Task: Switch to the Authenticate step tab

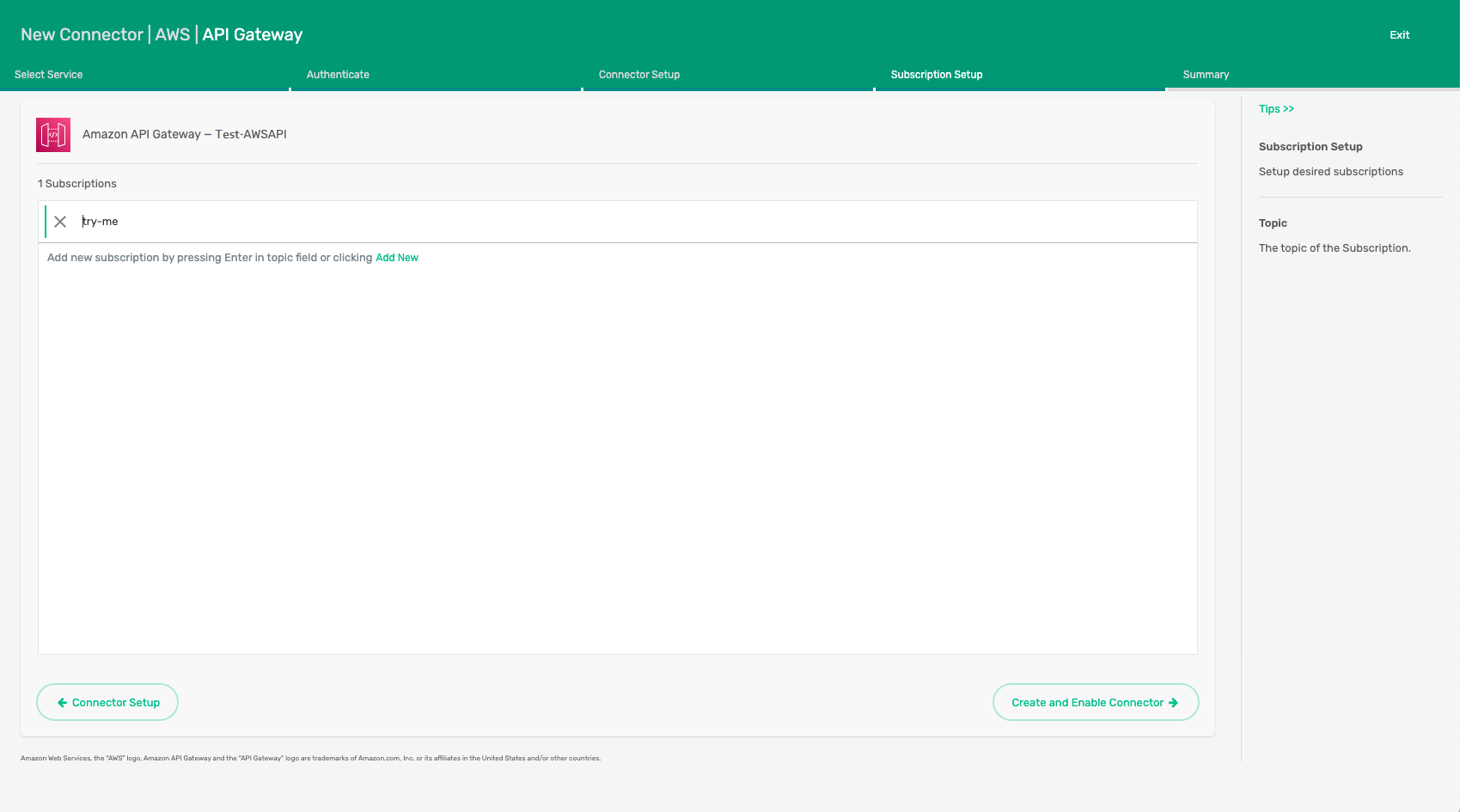Action: [338, 75]
